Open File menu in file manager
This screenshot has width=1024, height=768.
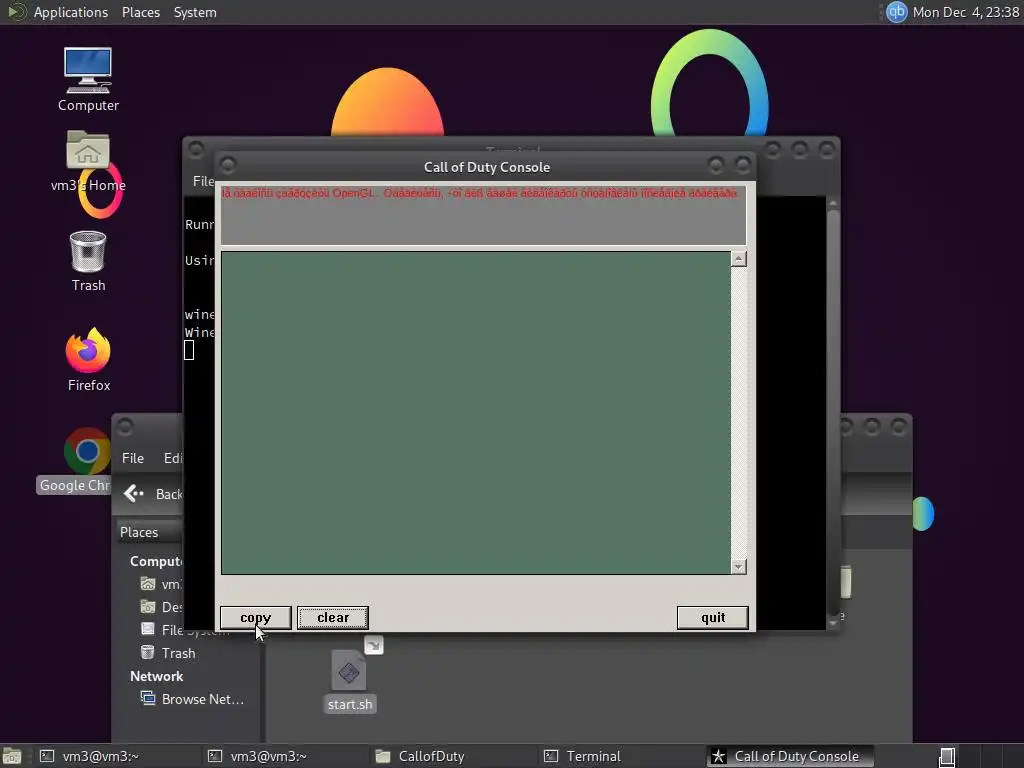pos(133,458)
